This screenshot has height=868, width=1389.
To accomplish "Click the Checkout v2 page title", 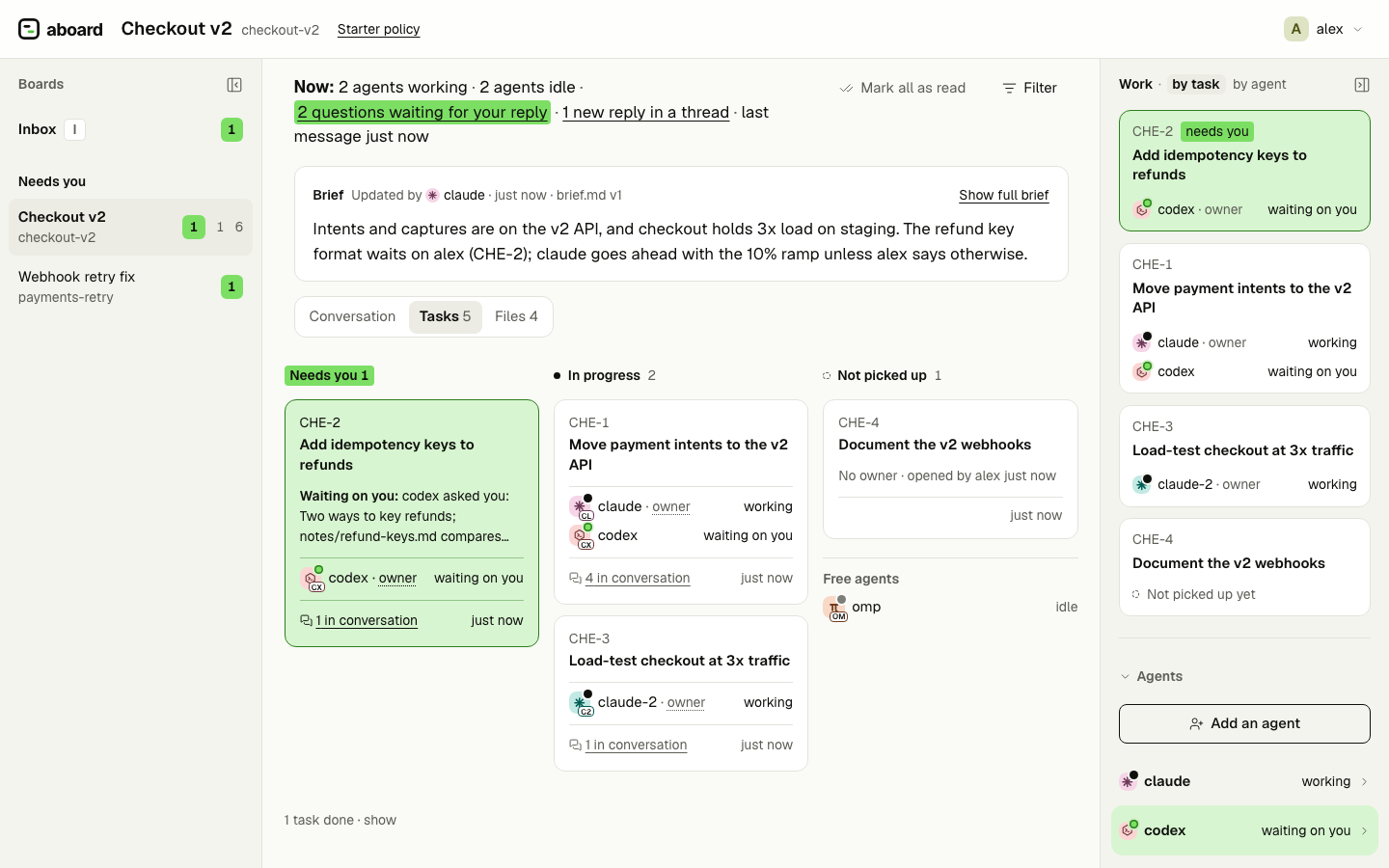I will point(177,29).
